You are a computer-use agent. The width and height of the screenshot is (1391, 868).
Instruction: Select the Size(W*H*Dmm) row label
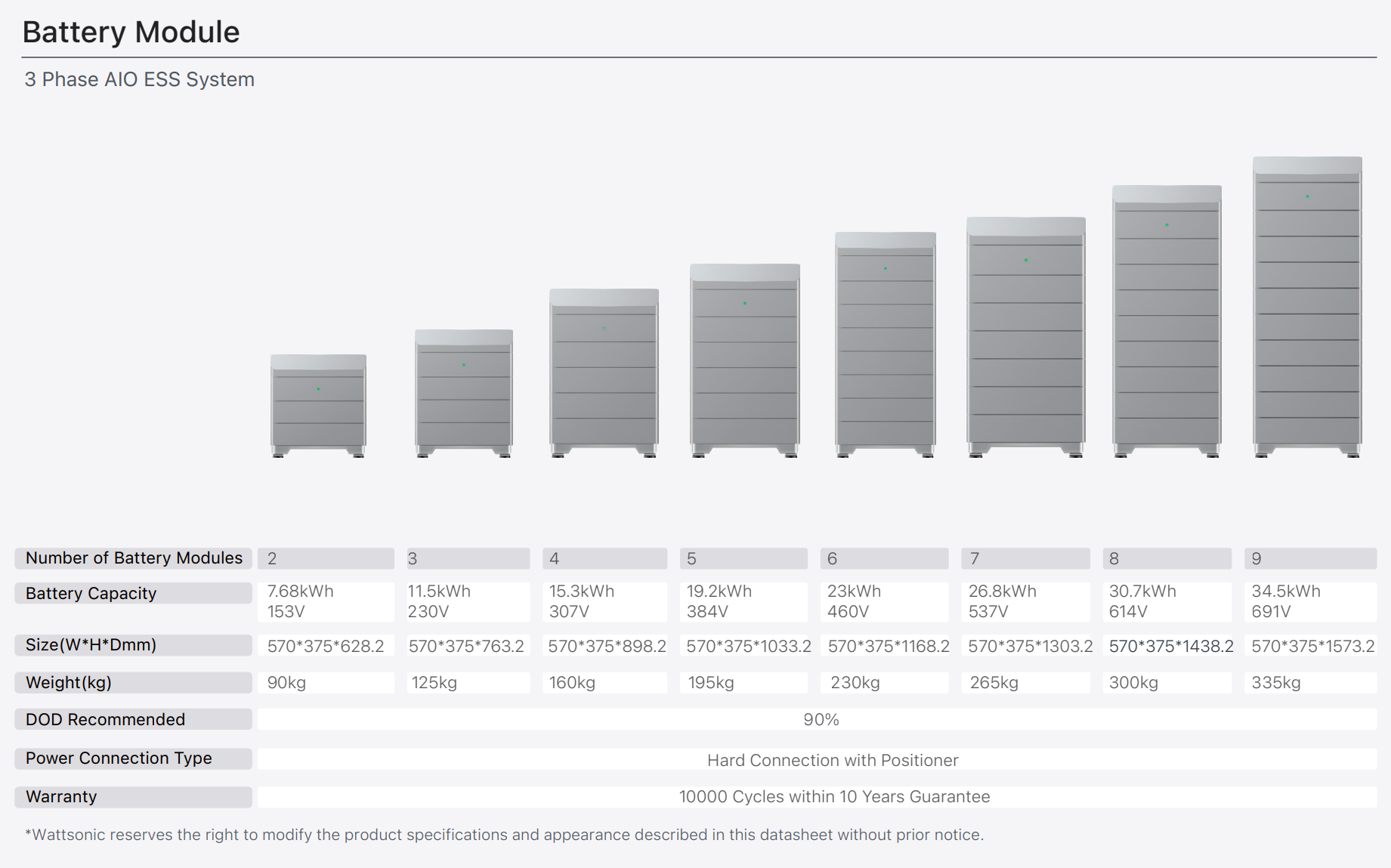tap(91, 645)
